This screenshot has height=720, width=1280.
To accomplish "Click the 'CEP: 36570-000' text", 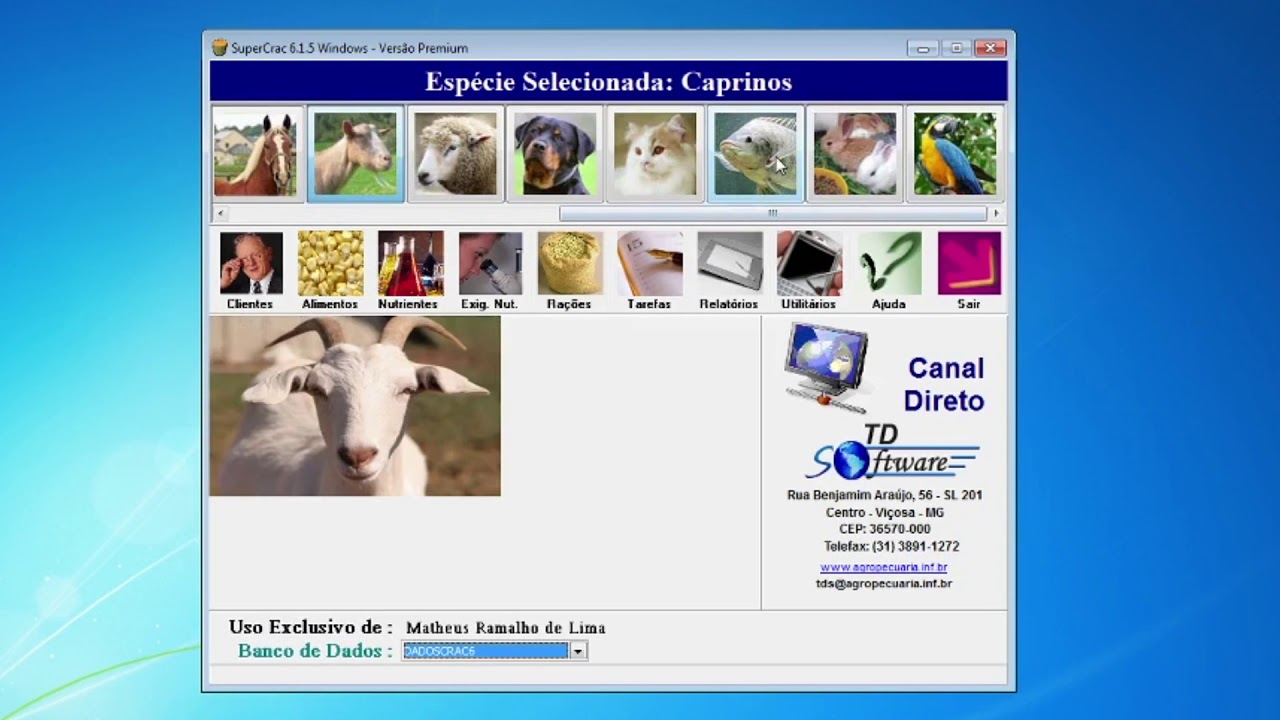I will click(885, 529).
